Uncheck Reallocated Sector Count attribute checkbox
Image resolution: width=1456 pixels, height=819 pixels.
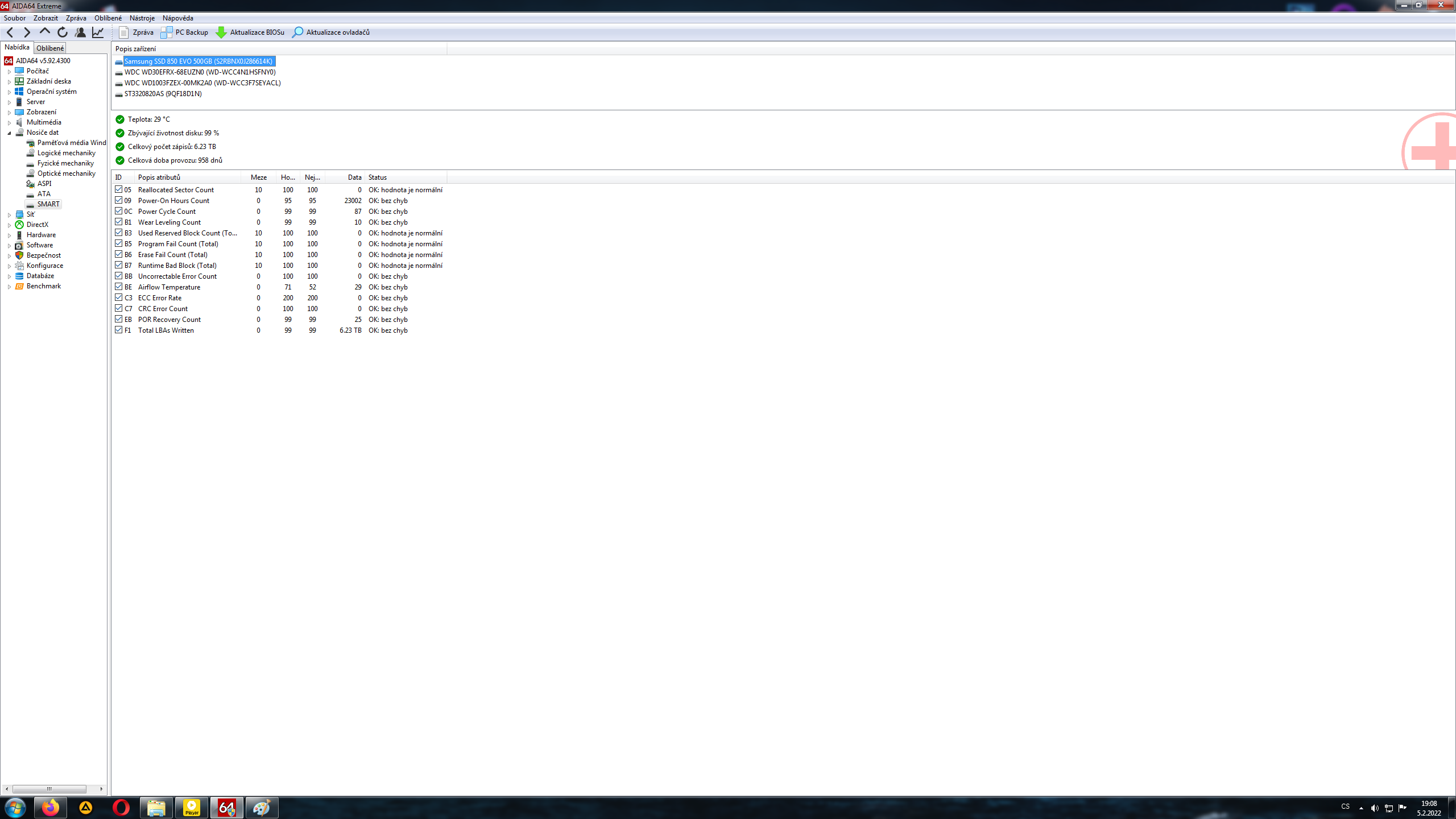pyautogui.click(x=119, y=189)
